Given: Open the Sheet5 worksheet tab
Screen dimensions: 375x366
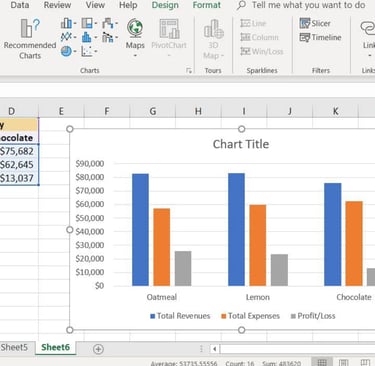Looking at the screenshot, I should (x=14, y=347).
